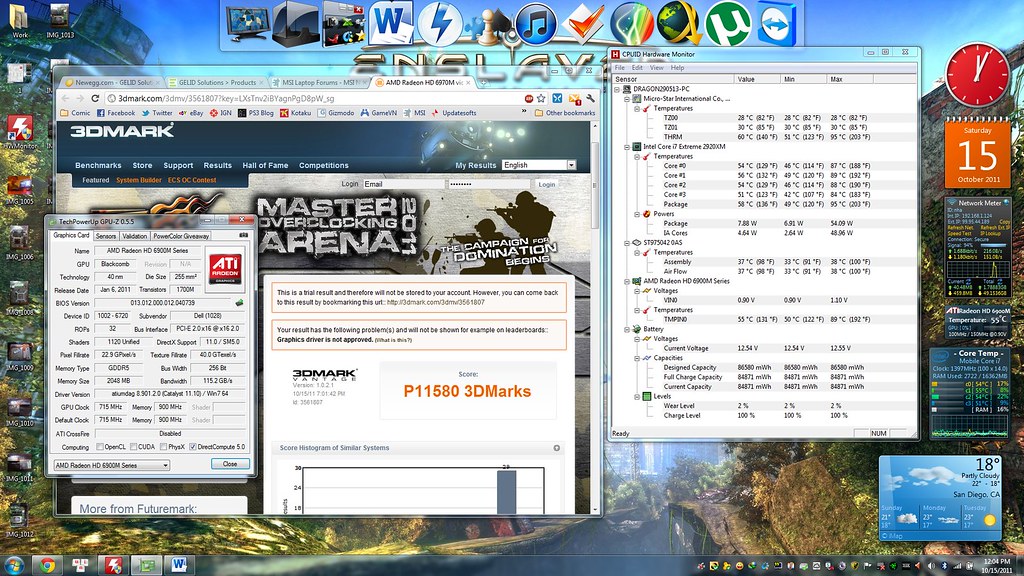Click the Chrome icon on the taskbar
Image resolution: width=1024 pixels, height=576 pixels.
point(47,565)
